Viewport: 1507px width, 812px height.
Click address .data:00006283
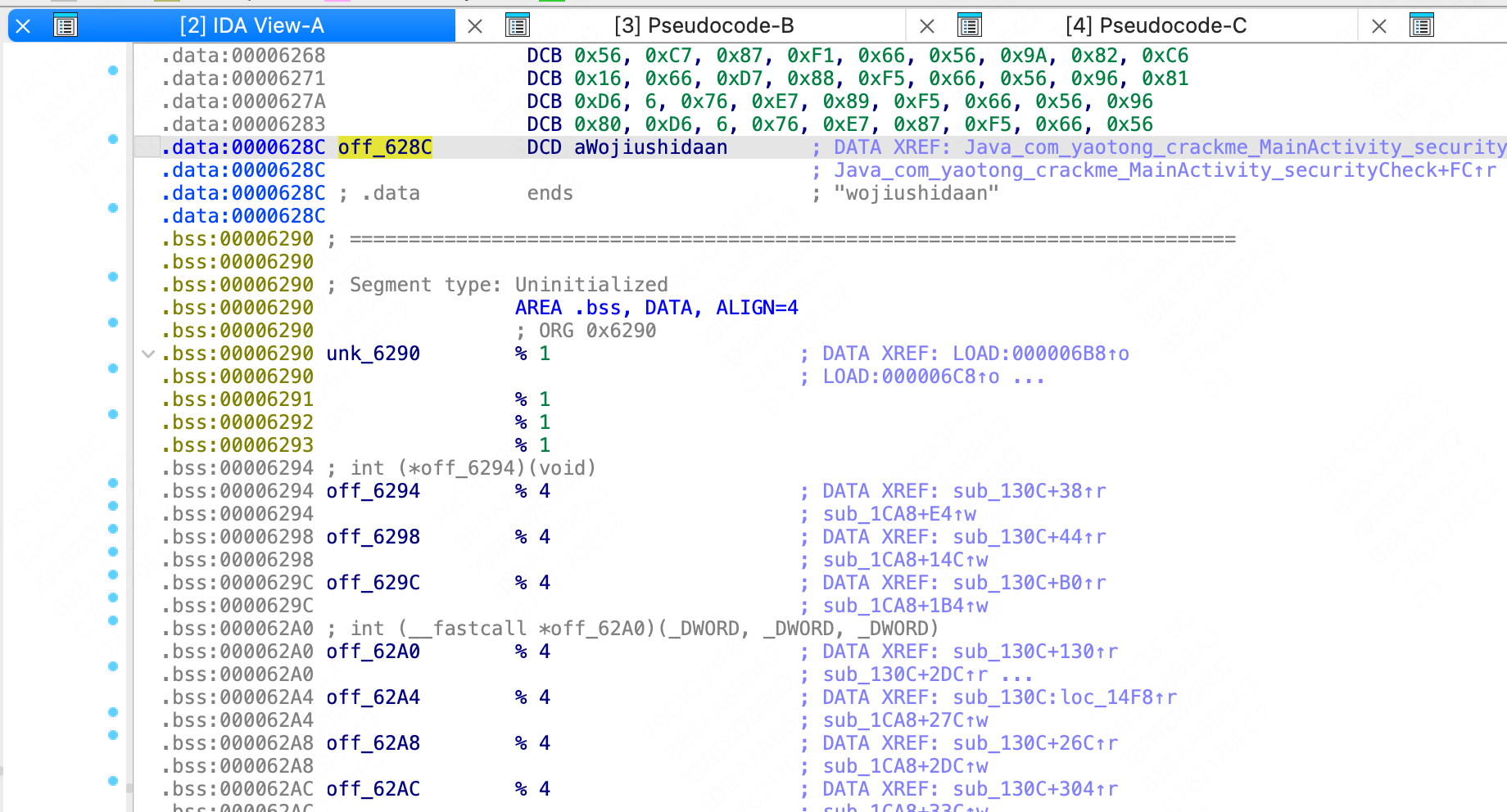pyautogui.click(x=243, y=124)
